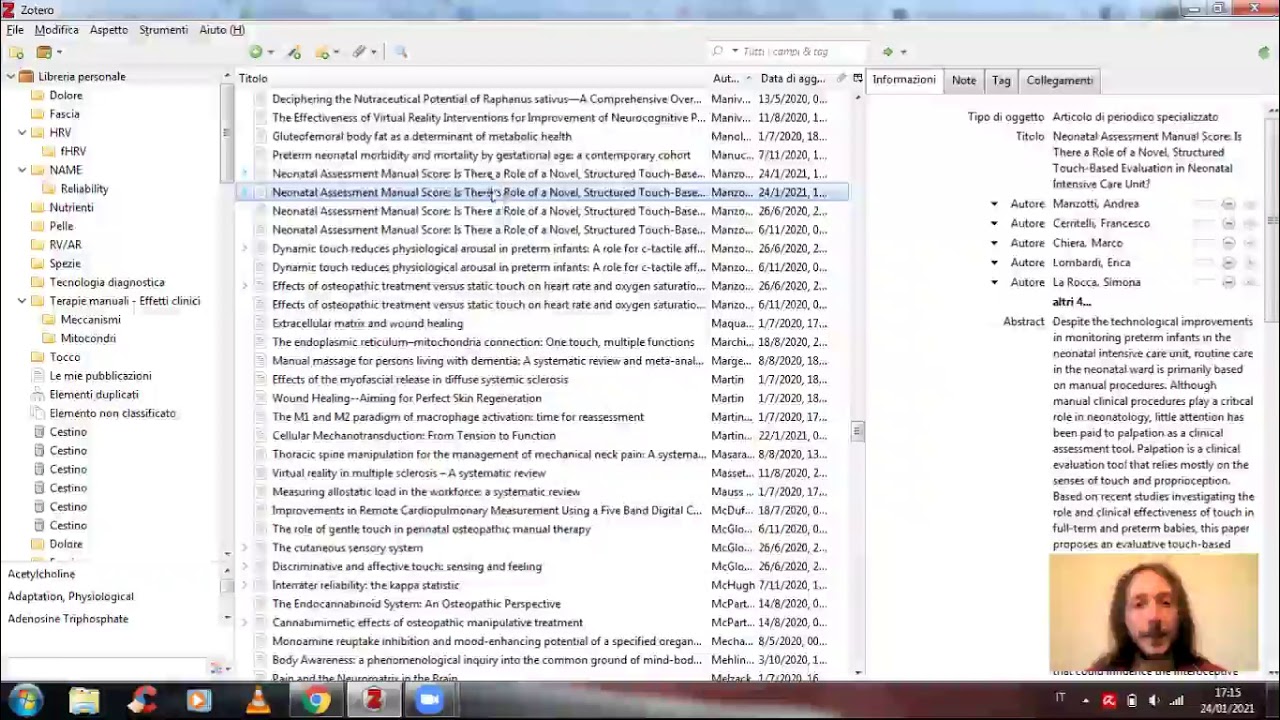Viewport: 1280px width, 720px height.
Task: Open Elementi duplicati
Action: tap(94, 395)
